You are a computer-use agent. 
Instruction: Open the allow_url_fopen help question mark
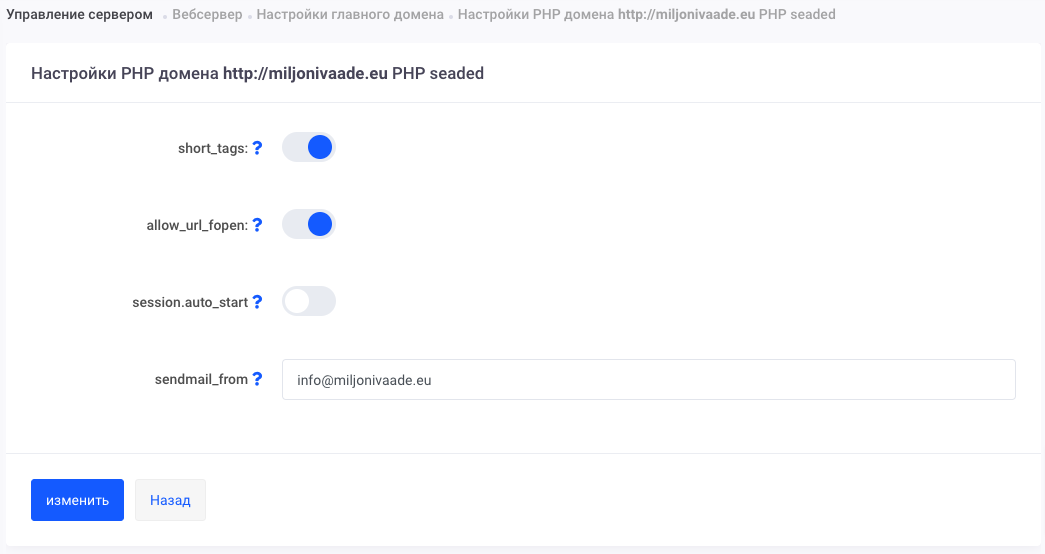click(x=257, y=225)
